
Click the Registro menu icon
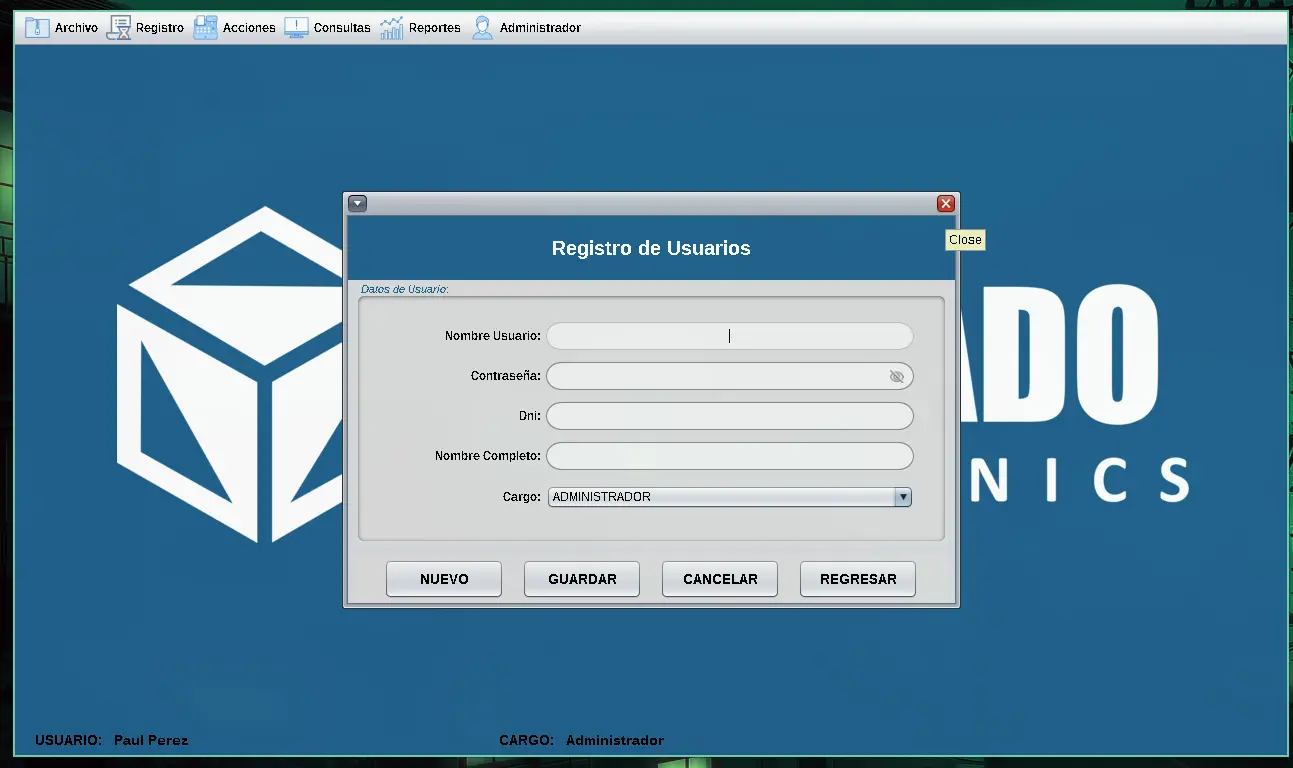point(119,28)
